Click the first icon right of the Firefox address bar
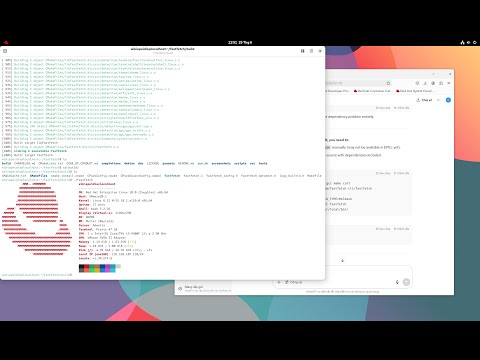Viewport: 480px width, 360px height. point(417,83)
